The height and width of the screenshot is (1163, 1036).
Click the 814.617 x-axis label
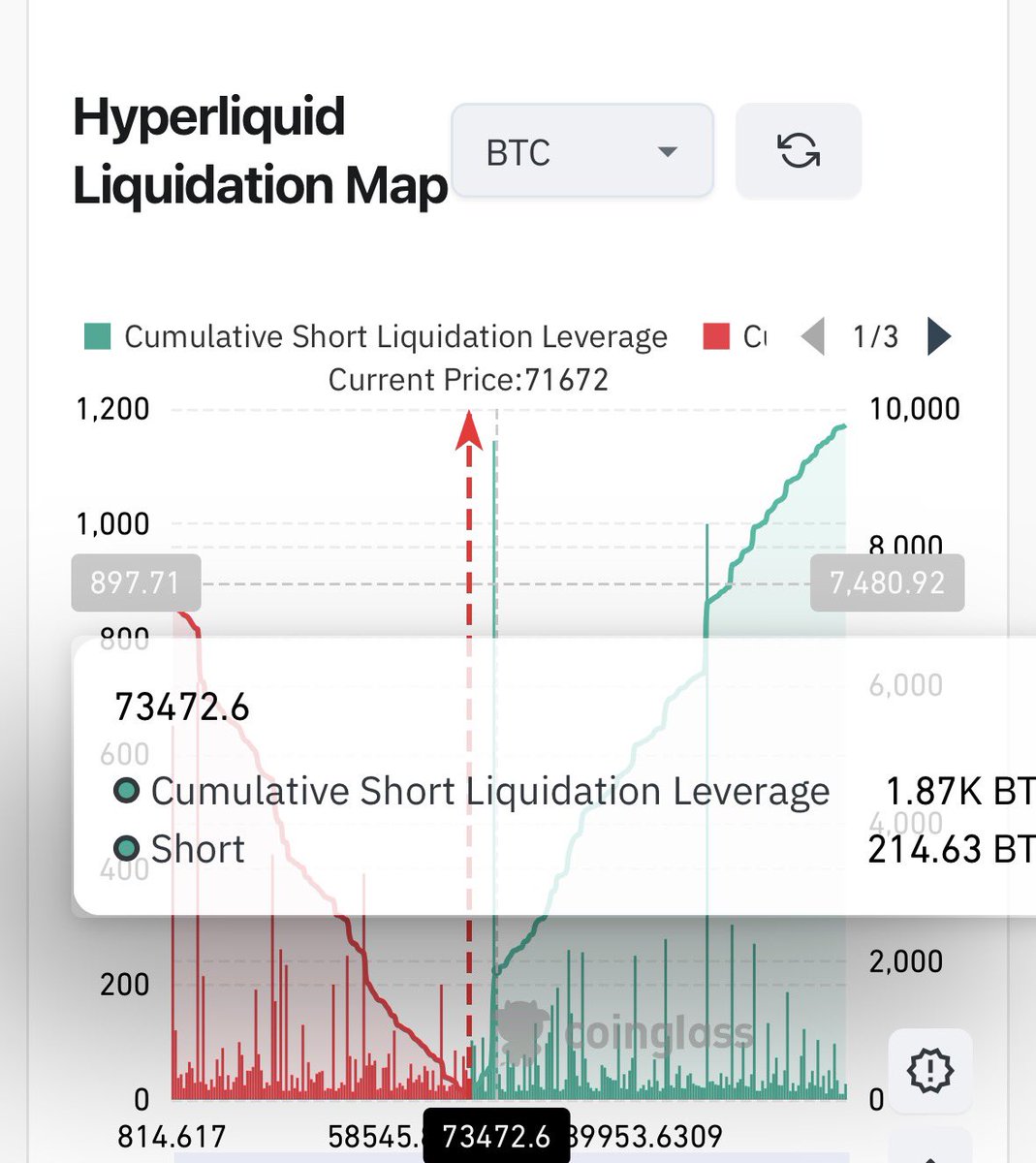[171, 1136]
